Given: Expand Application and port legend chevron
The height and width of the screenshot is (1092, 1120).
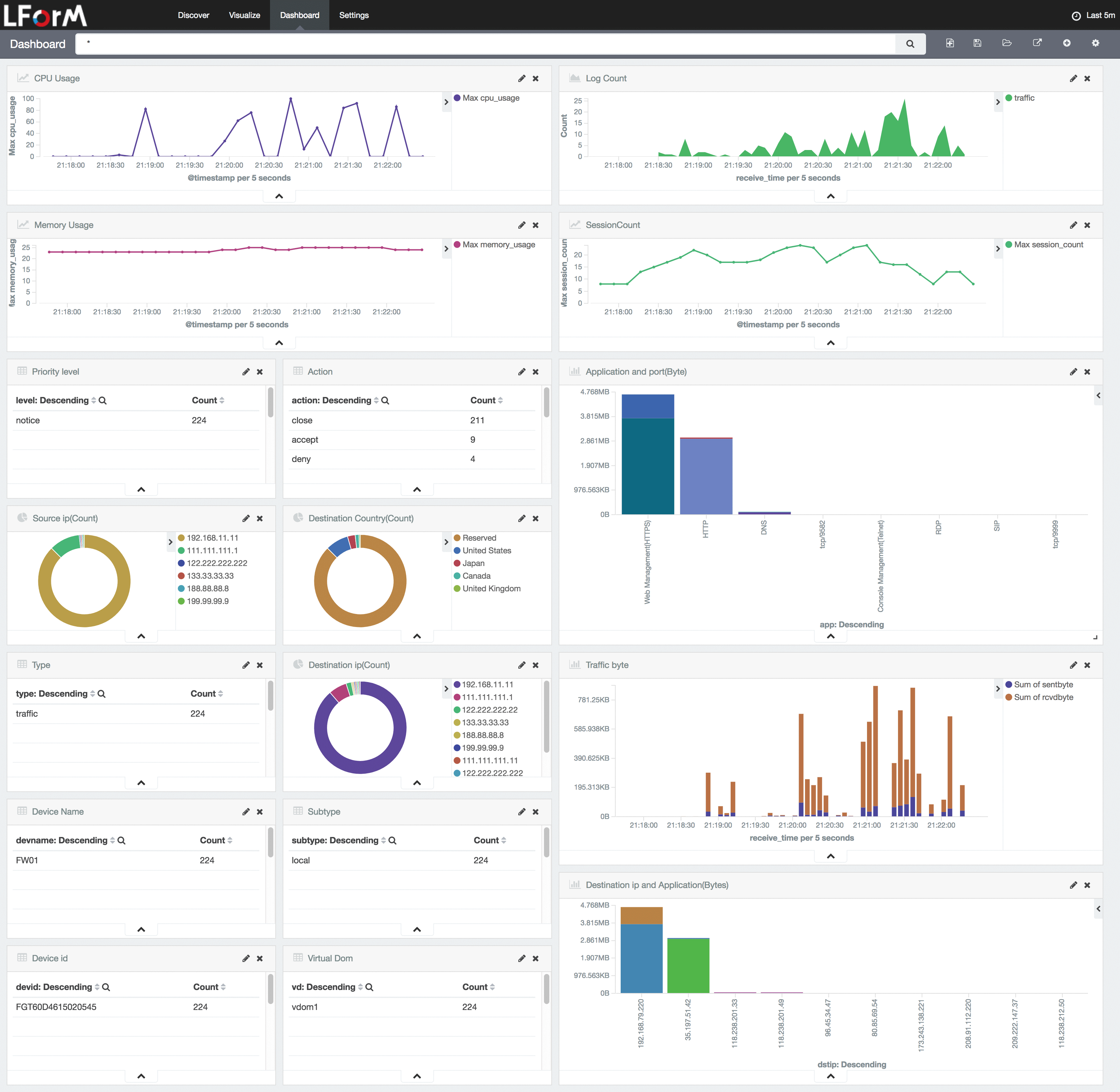Looking at the screenshot, I should [1098, 395].
